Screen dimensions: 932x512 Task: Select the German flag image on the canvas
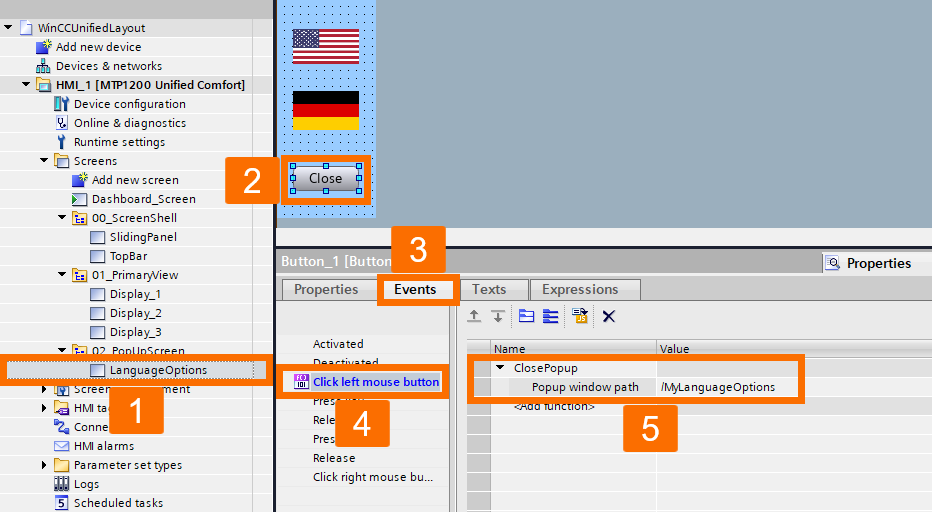(326, 110)
